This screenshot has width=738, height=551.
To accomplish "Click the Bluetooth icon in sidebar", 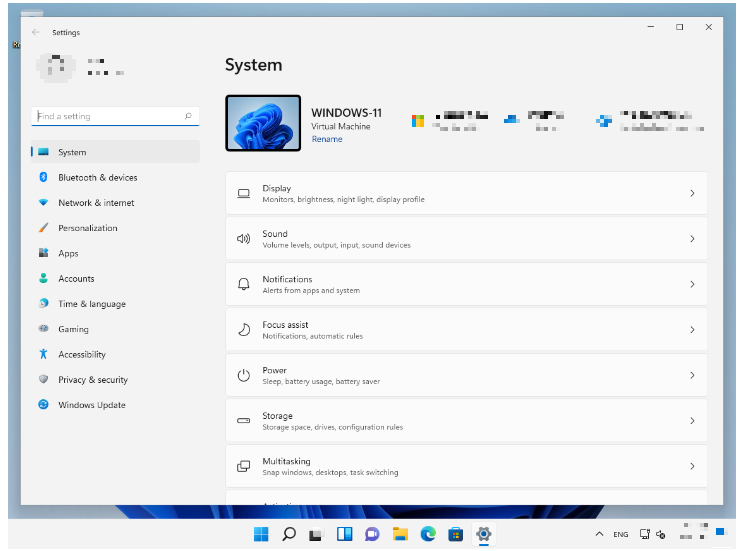I will click(x=43, y=177).
